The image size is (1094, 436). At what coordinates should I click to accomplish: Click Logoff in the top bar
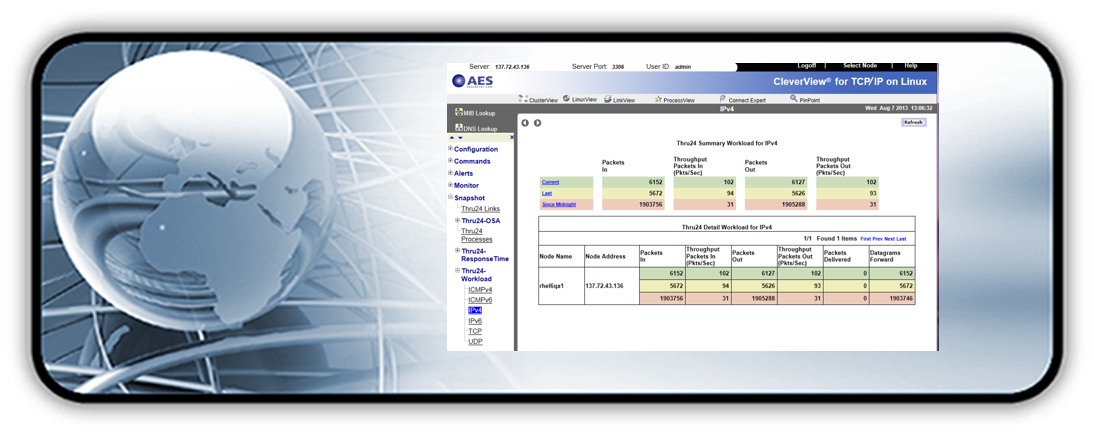(807, 66)
